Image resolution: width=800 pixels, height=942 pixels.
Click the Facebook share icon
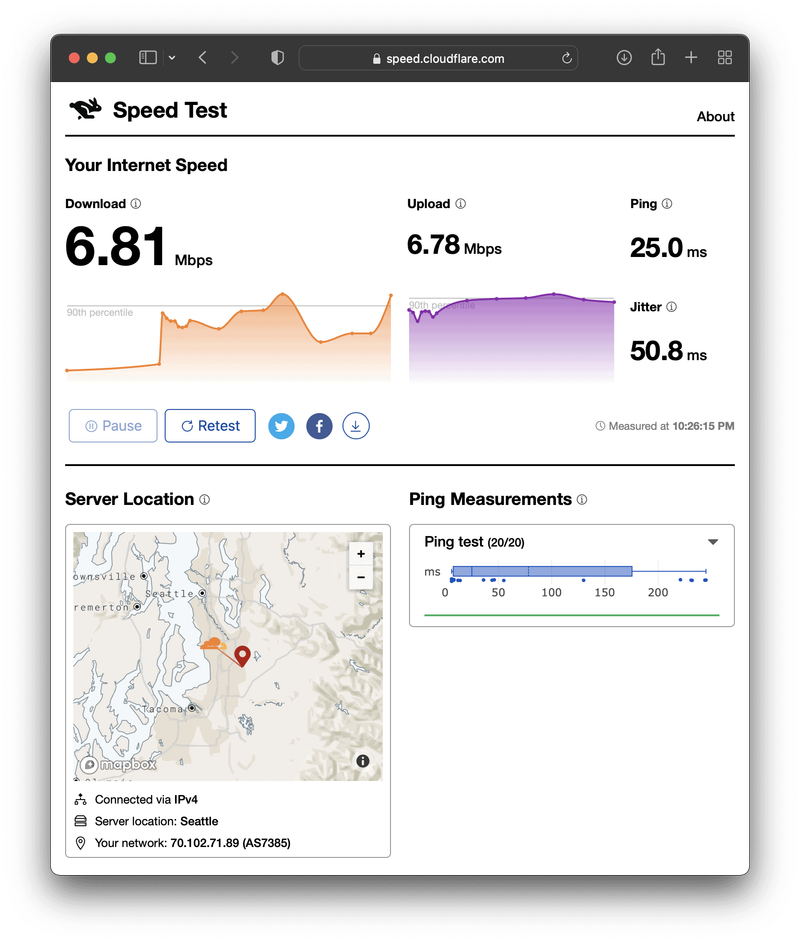[319, 426]
